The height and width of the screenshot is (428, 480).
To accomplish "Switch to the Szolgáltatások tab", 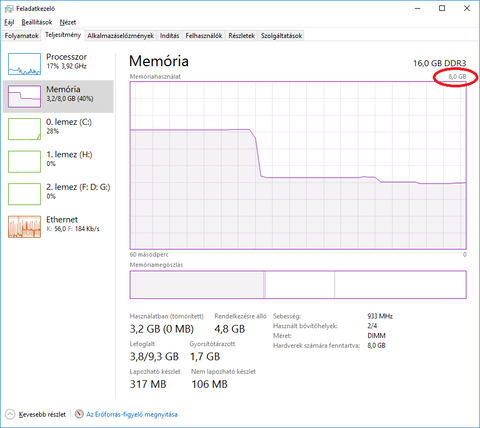I will pyautogui.click(x=281, y=36).
